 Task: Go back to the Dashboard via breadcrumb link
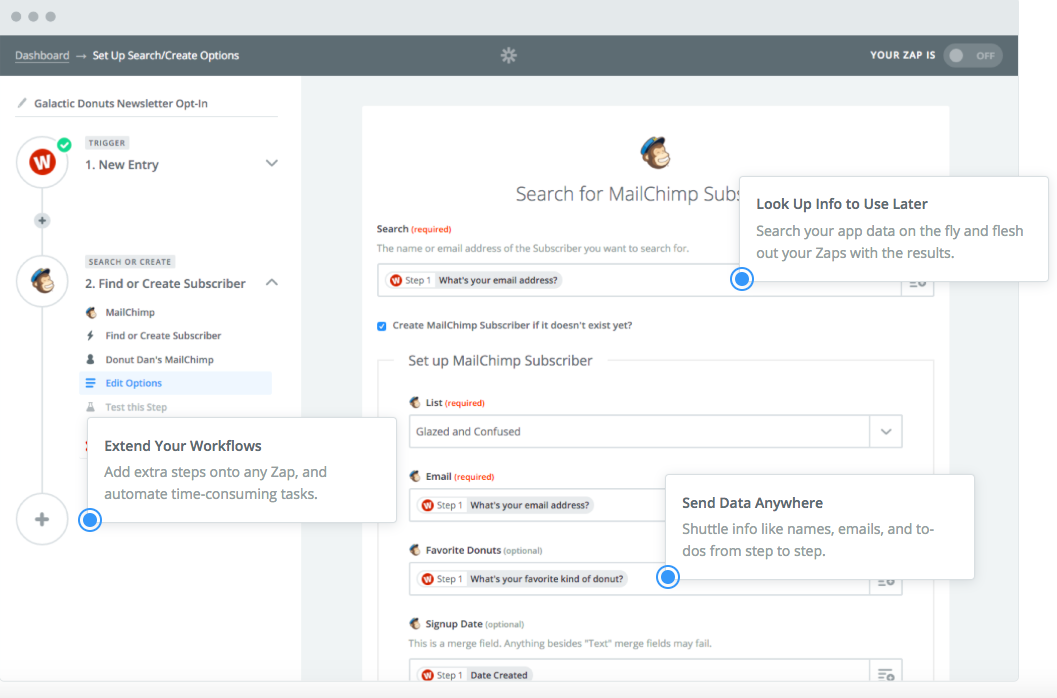(40, 55)
